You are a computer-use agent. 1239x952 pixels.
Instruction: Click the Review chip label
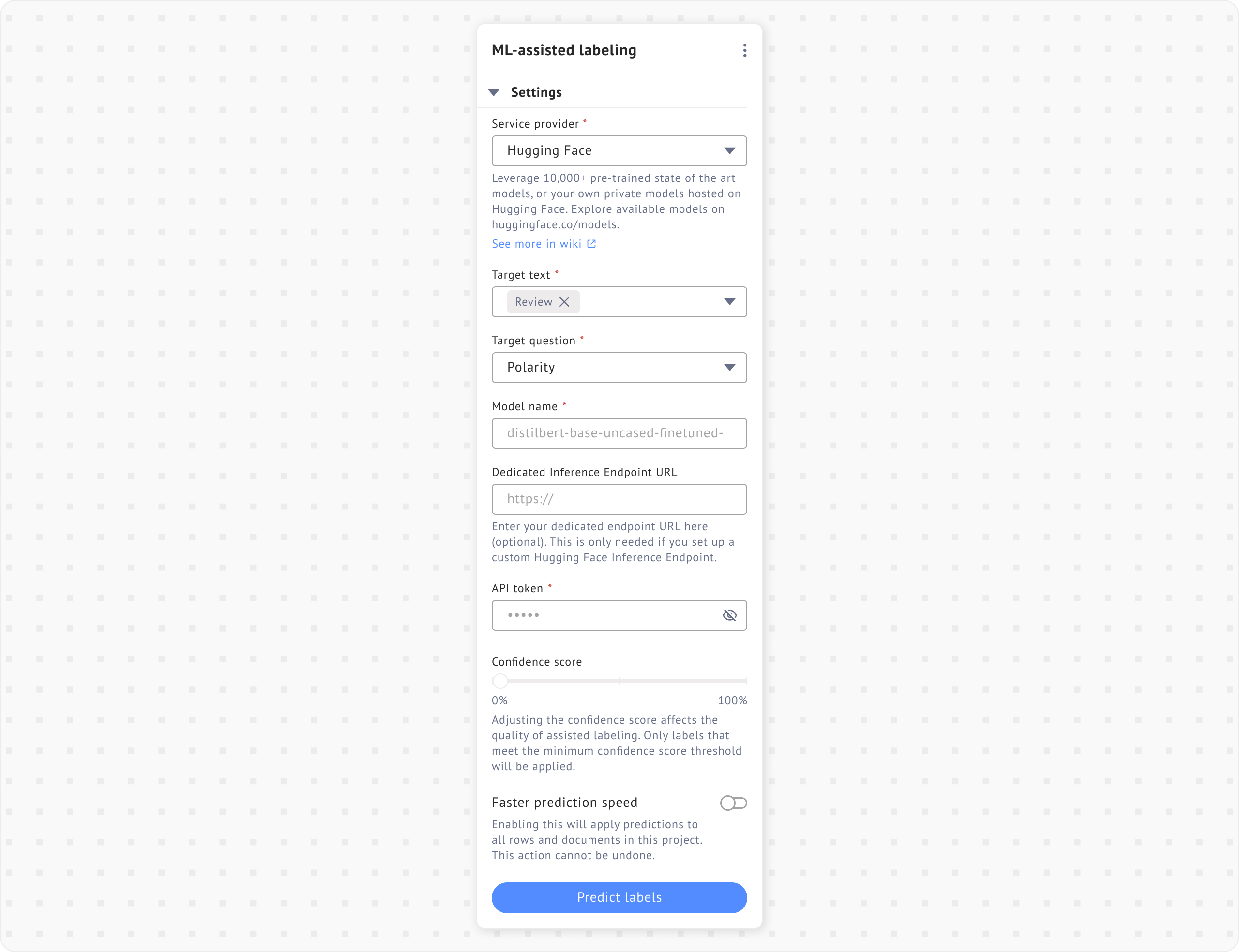[533, 302]
